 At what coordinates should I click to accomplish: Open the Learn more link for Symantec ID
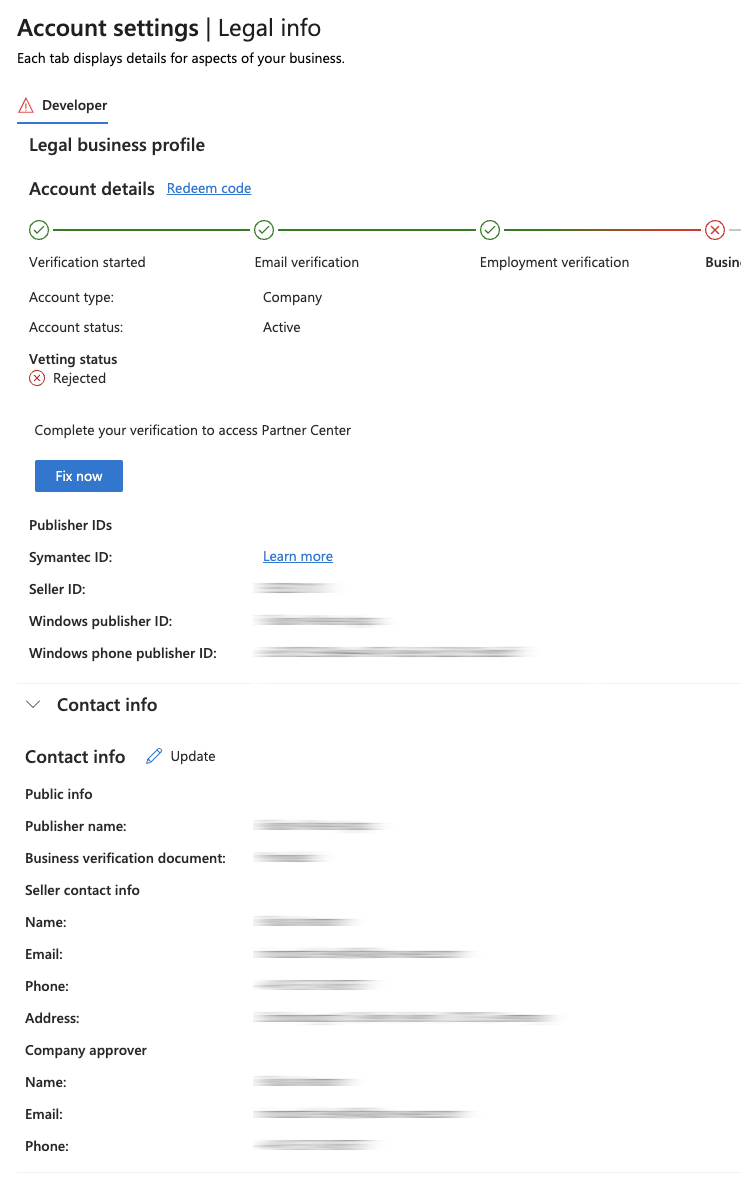(298, 556)
